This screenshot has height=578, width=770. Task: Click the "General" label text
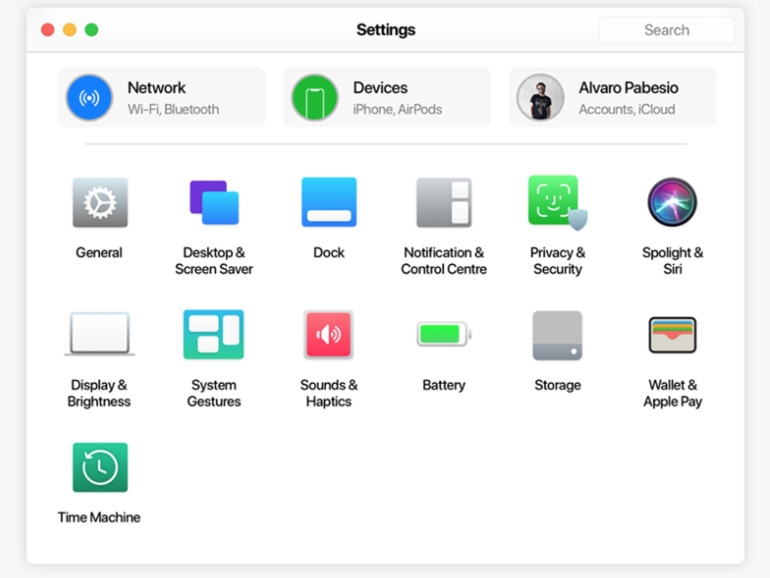99,252
